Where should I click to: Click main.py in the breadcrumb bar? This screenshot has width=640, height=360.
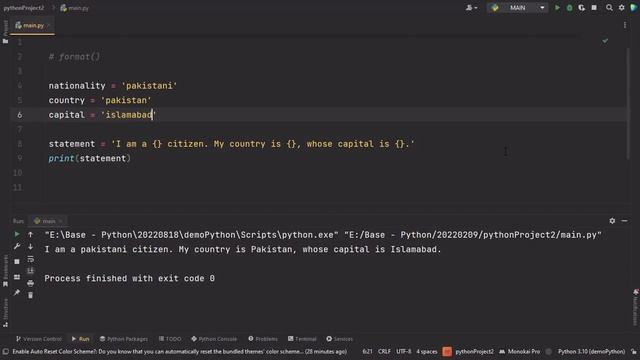pos(75,8)
